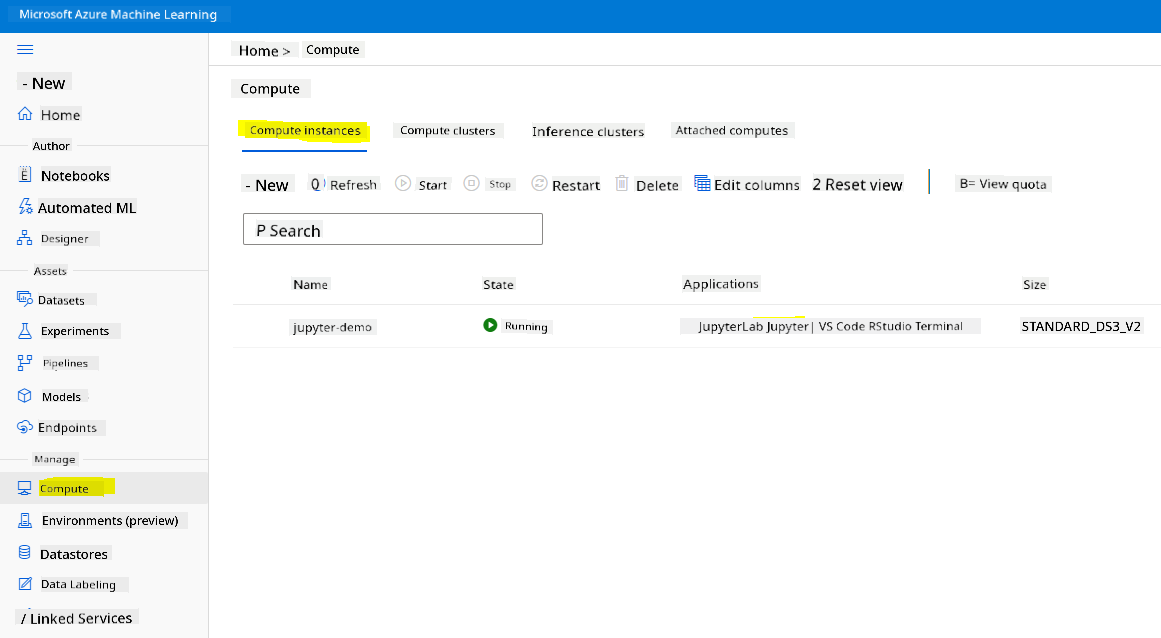Click New in the left sidebar
The width and height of the screenshot is (1161, 638).
coord(44,83)
